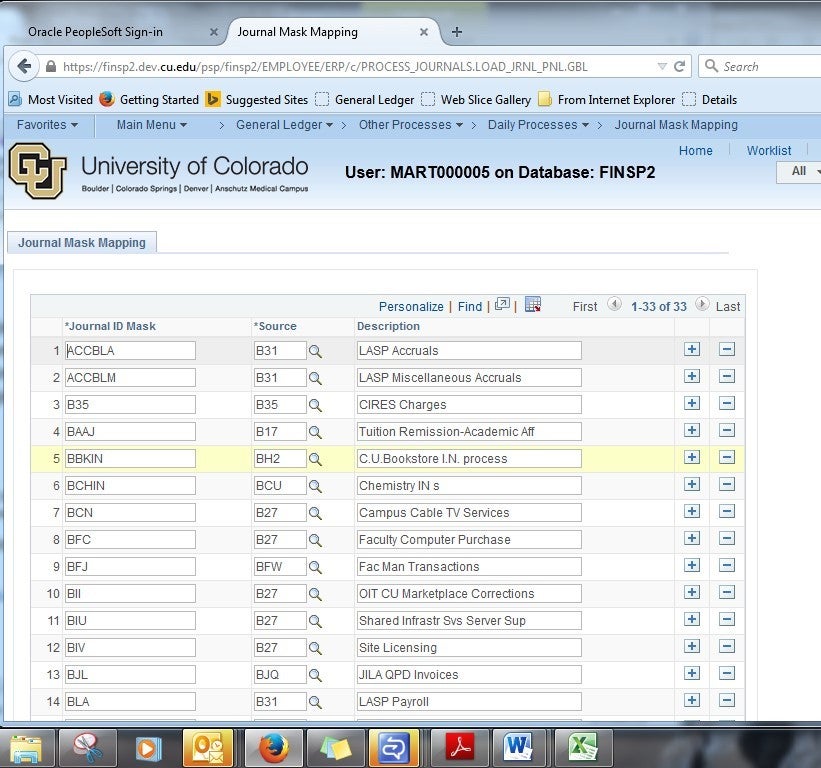The height and width of the screenshot is (768, 821).
Task: Expand the General Ledger breadcrumb menu
Action: [x=284, y=125]
